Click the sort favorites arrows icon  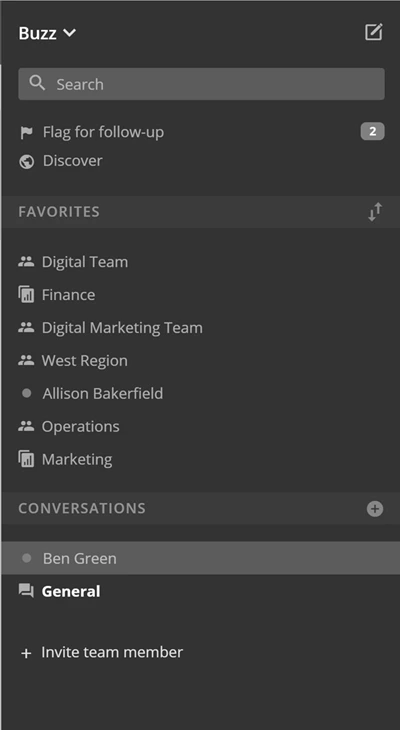point(375,212)
